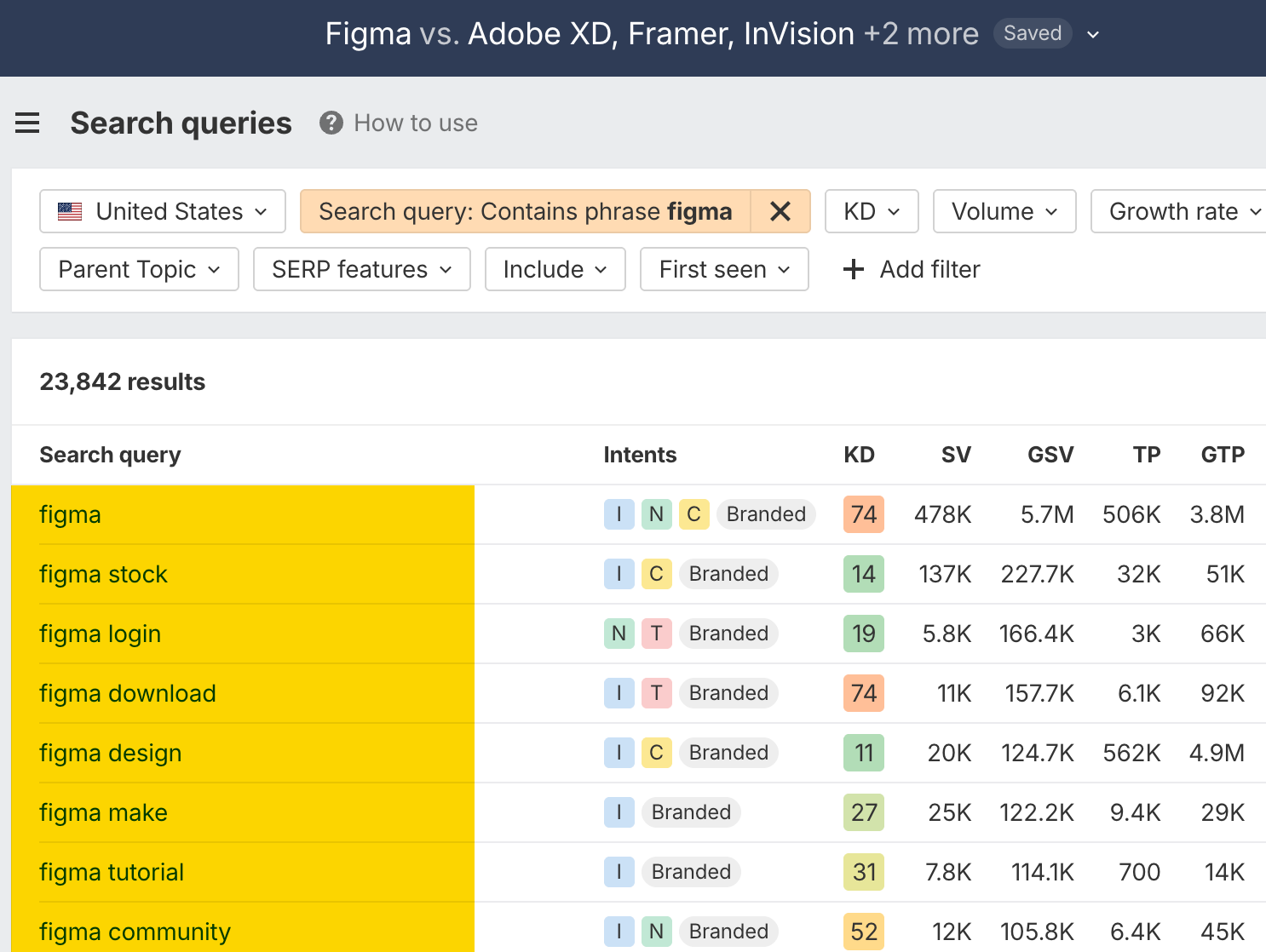This screenshot has width=1266, height=952.
Task: Sort by the SV column header
Action: pyautogui.click(x=956, y=455)
